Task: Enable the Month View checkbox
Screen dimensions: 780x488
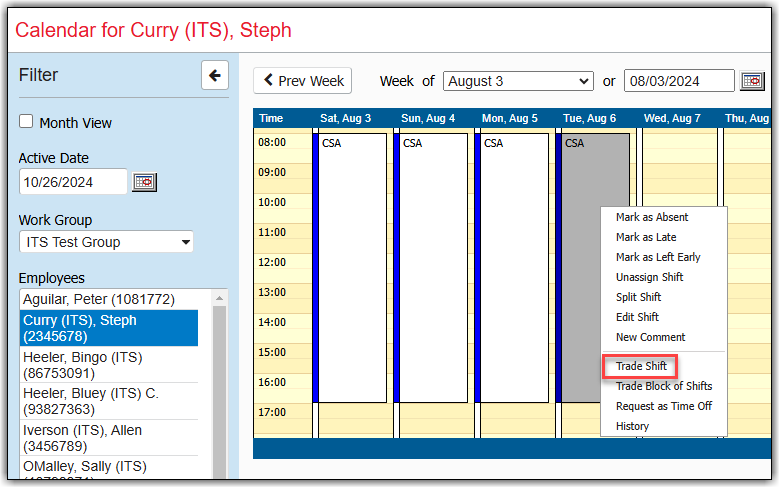Action: pyautogui.click(x=26, y=122)
